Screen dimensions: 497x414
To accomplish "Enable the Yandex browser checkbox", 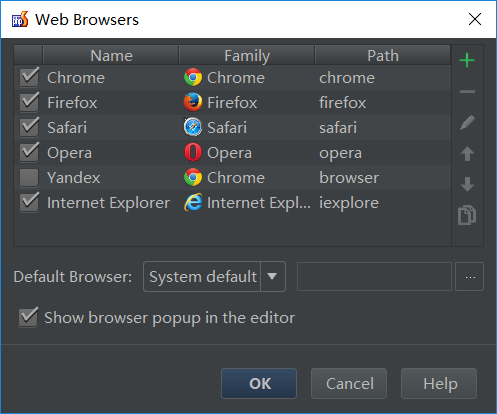I will click(29, 177).
